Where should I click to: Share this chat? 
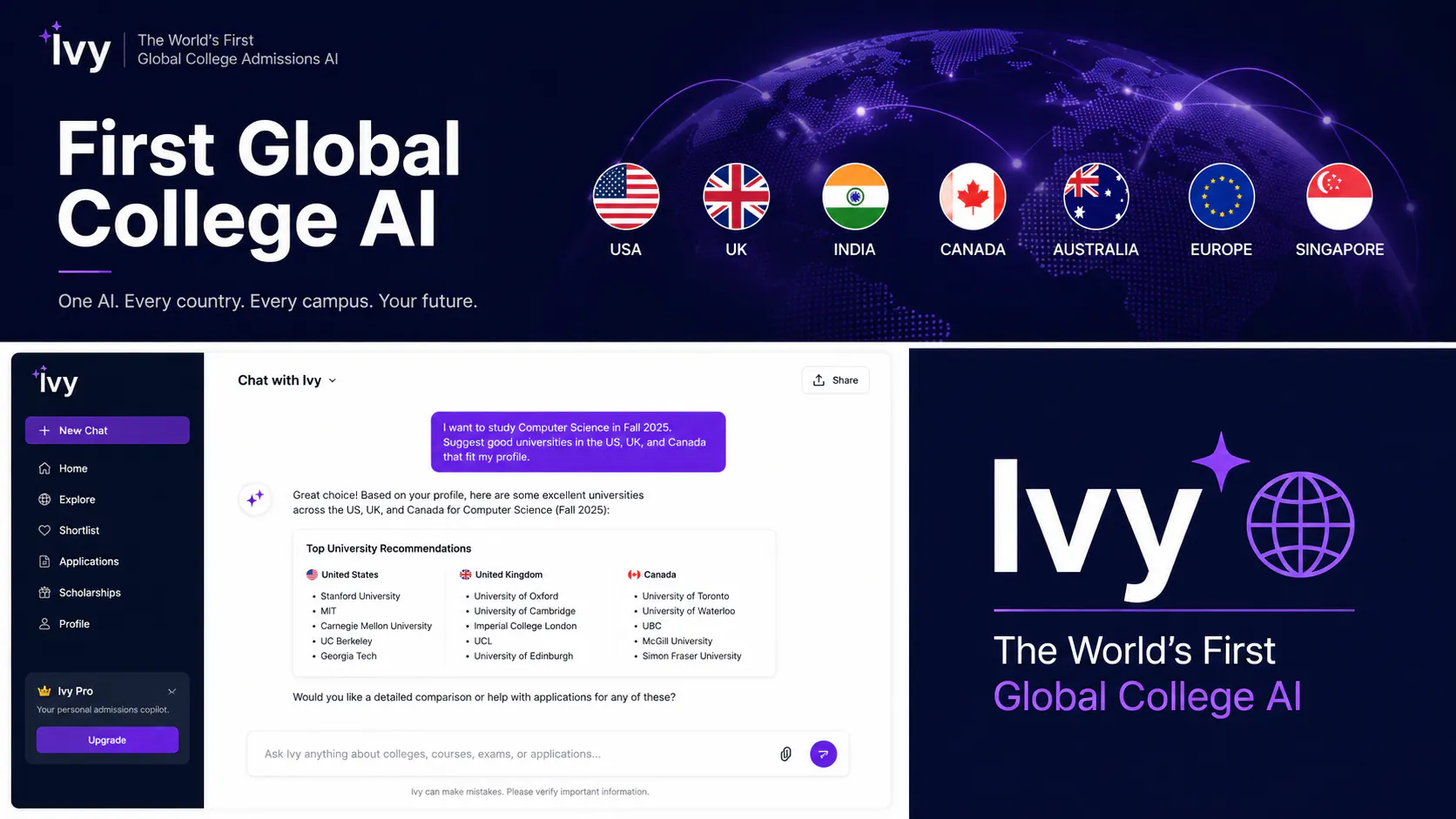[835, 380]
